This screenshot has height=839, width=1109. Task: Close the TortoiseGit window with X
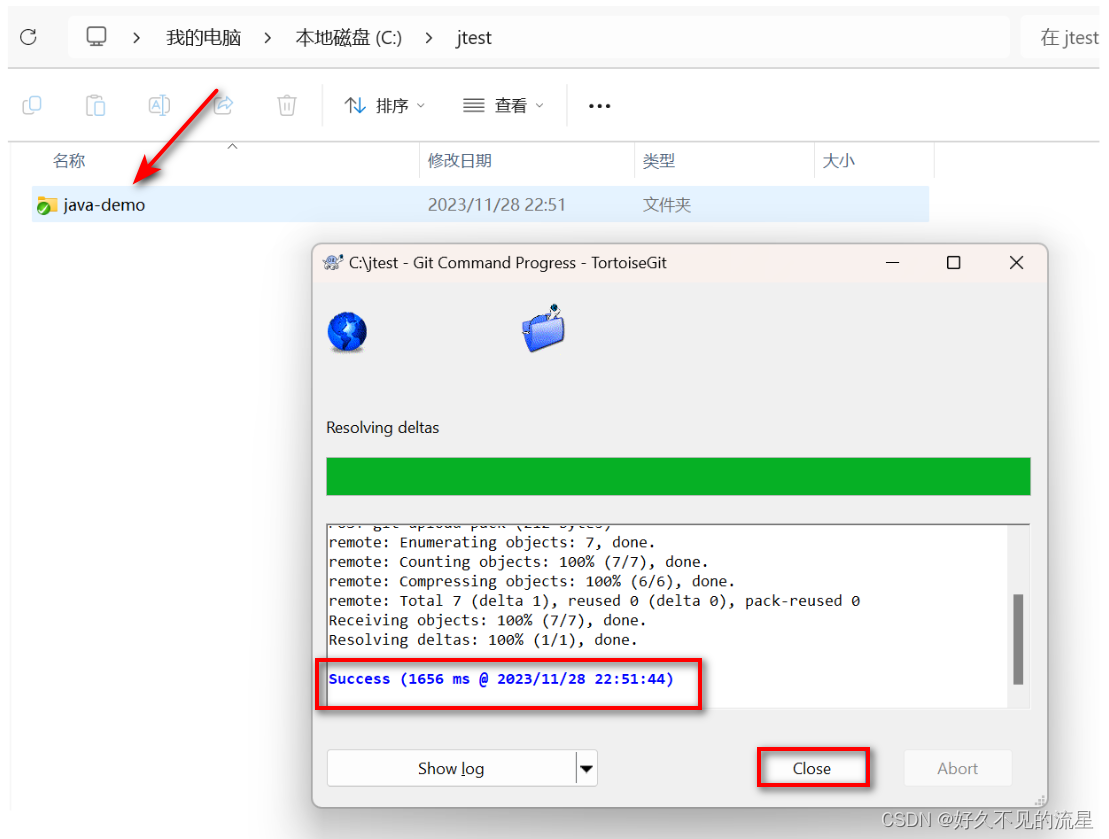pos(1016,262)
